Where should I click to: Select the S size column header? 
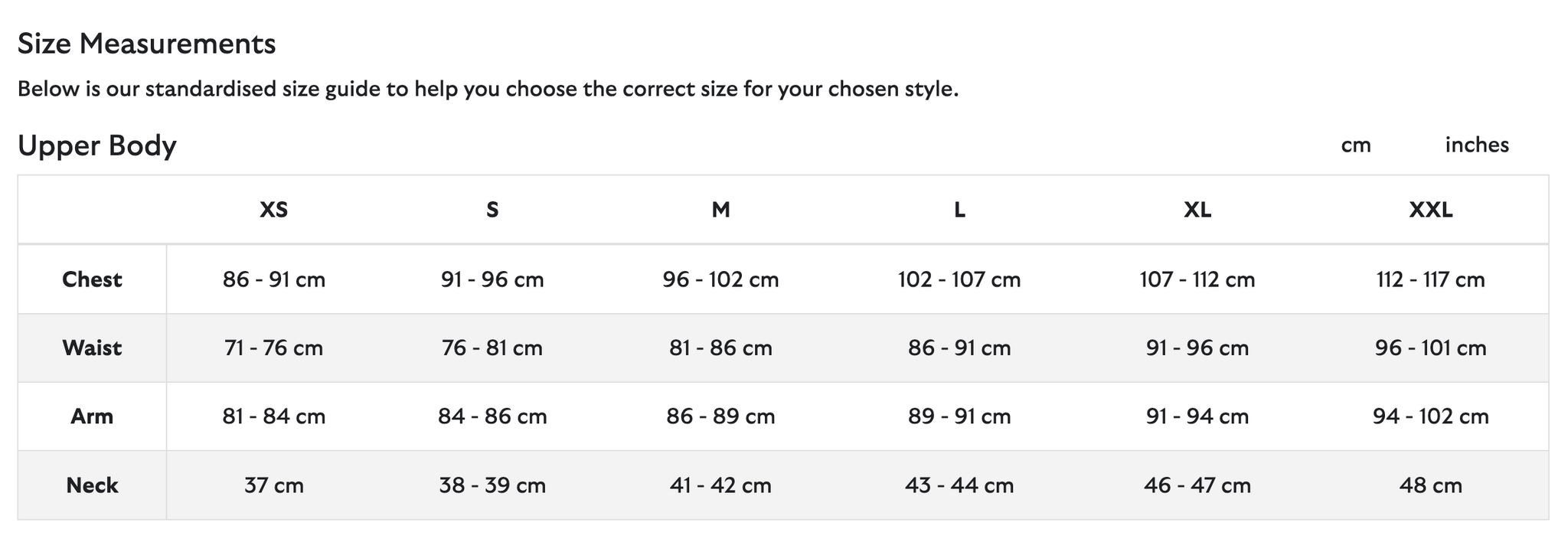[x=492, y=210]
